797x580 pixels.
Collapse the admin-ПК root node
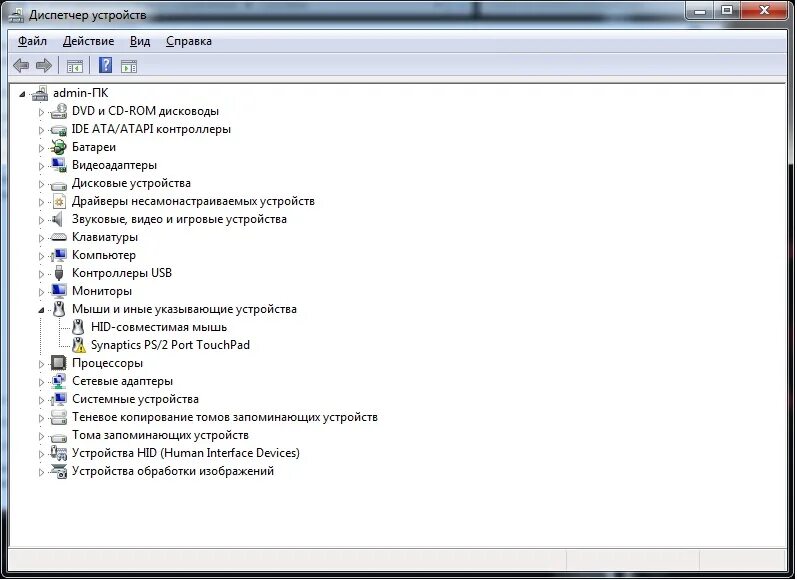coord(22,94)
